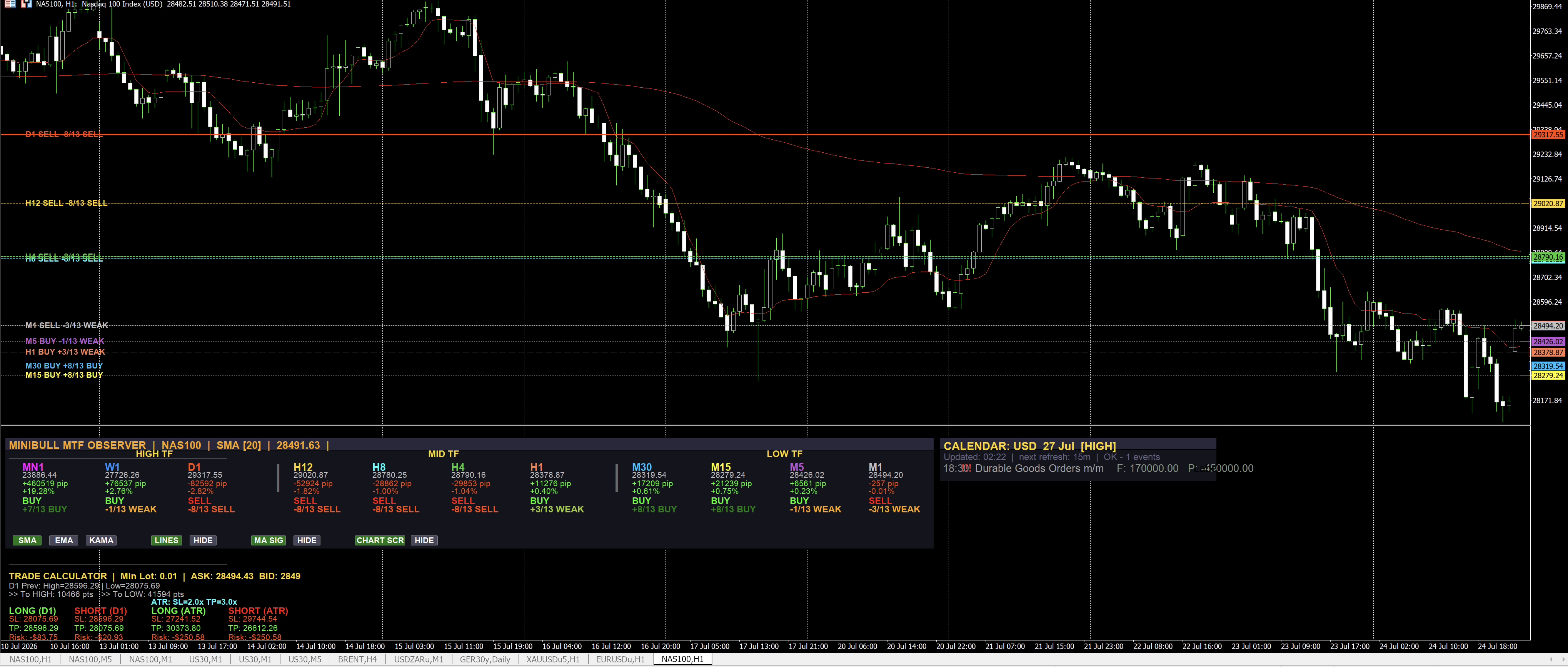1568x667 pixels.
Task: Toggle the SMA moving average mode
Action: pyautogui.click(x=27, y=540)
